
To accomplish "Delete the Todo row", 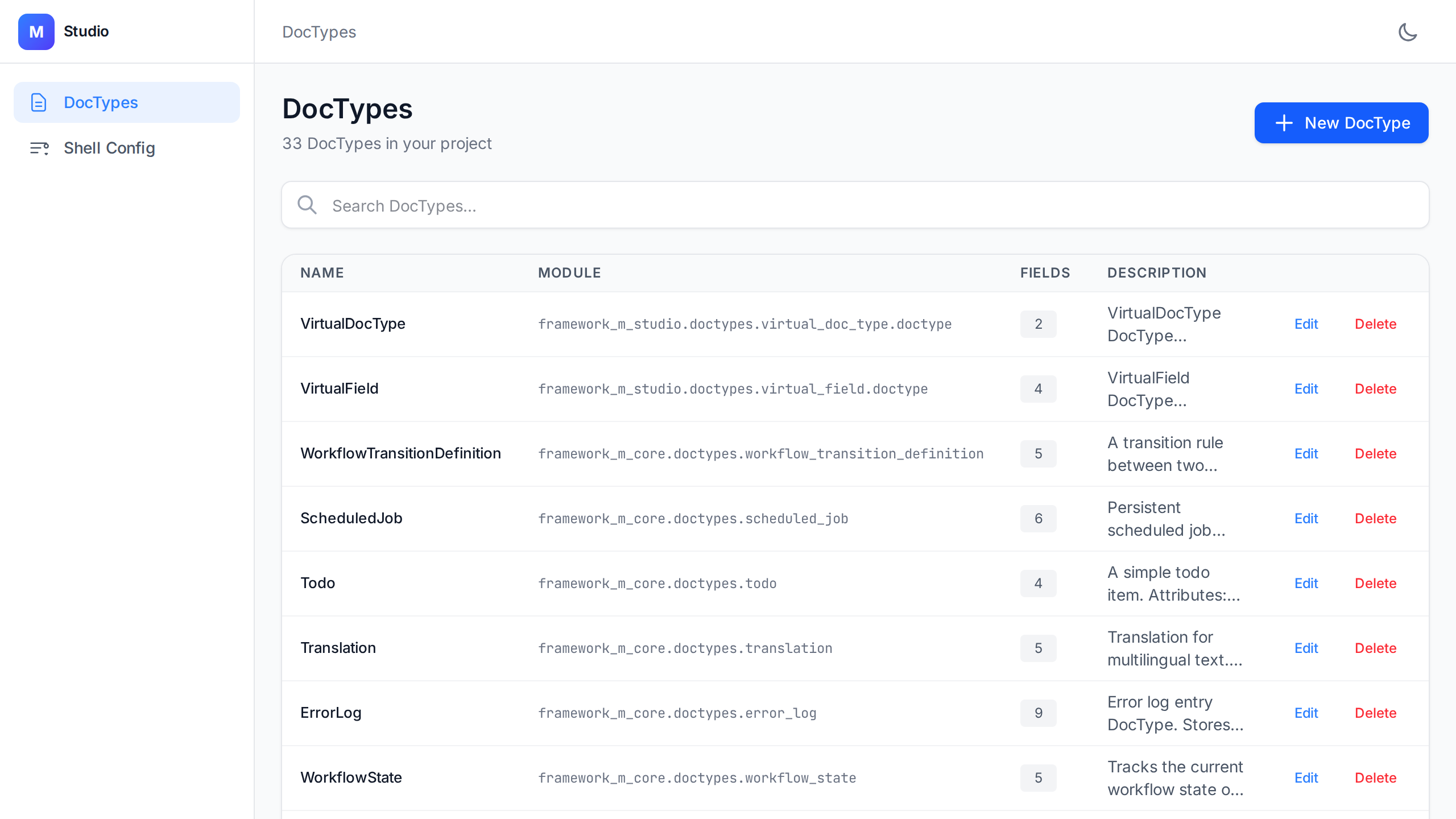I will pyautogui.click(x=1375, y=584).
